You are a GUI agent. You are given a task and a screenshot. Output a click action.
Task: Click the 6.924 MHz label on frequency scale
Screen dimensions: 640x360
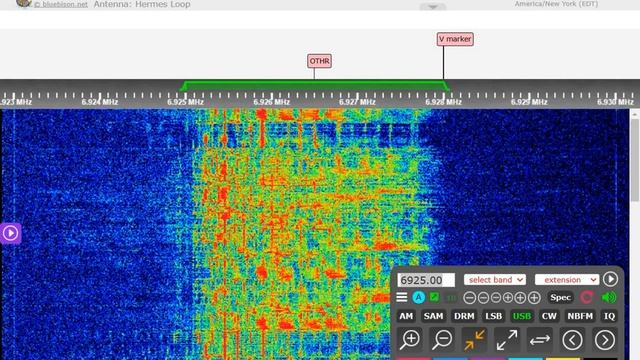[x=100, y=102]
